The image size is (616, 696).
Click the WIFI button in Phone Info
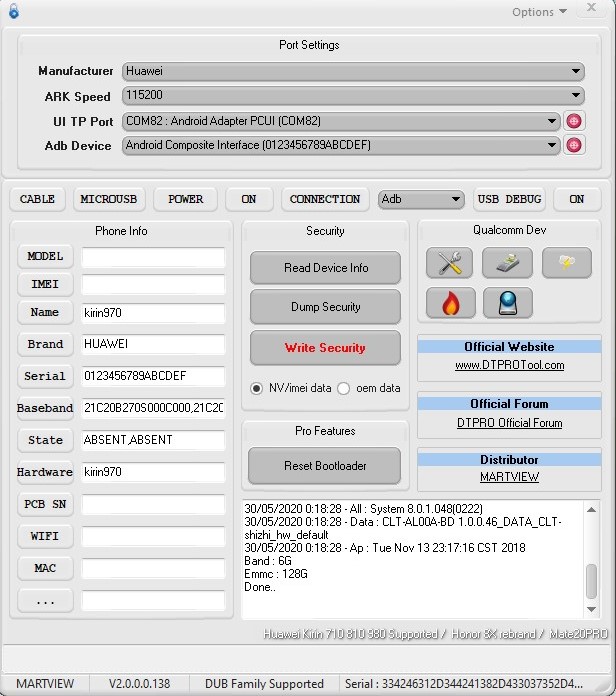tap(45, 536)
